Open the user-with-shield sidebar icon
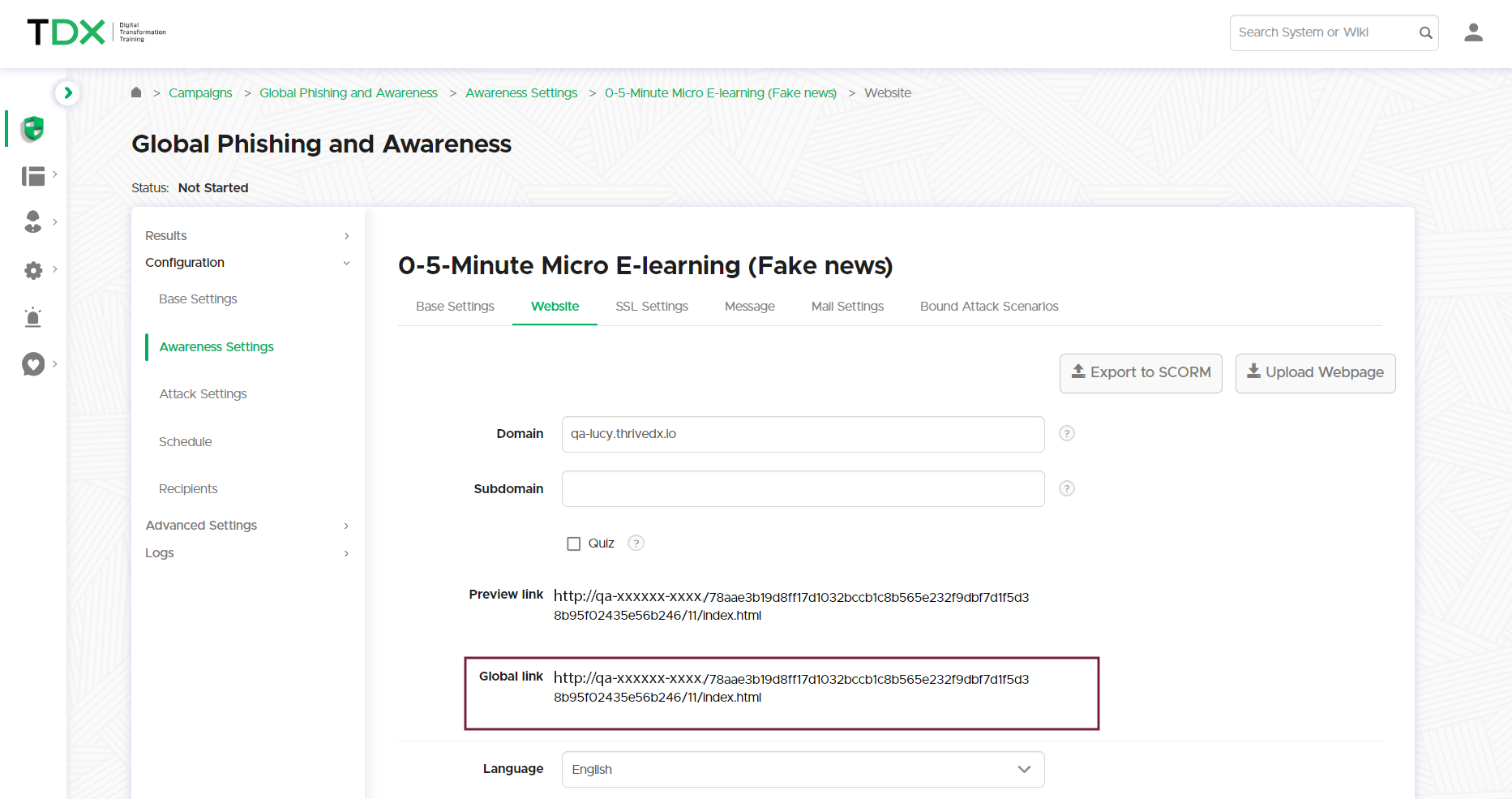This screenshot has height=799, width=1512. point(33,222)
